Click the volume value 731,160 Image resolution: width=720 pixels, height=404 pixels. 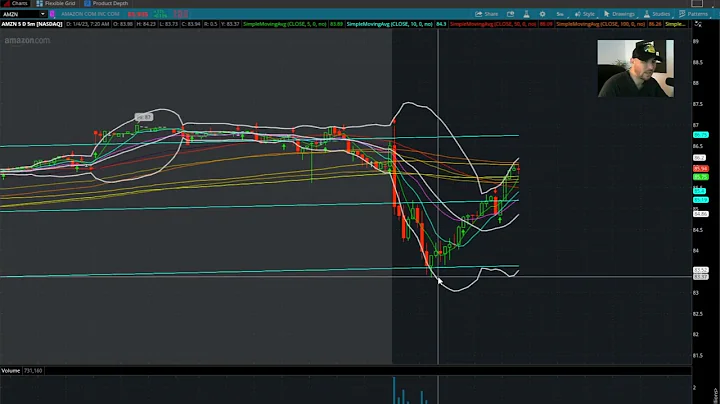(33, 370)
